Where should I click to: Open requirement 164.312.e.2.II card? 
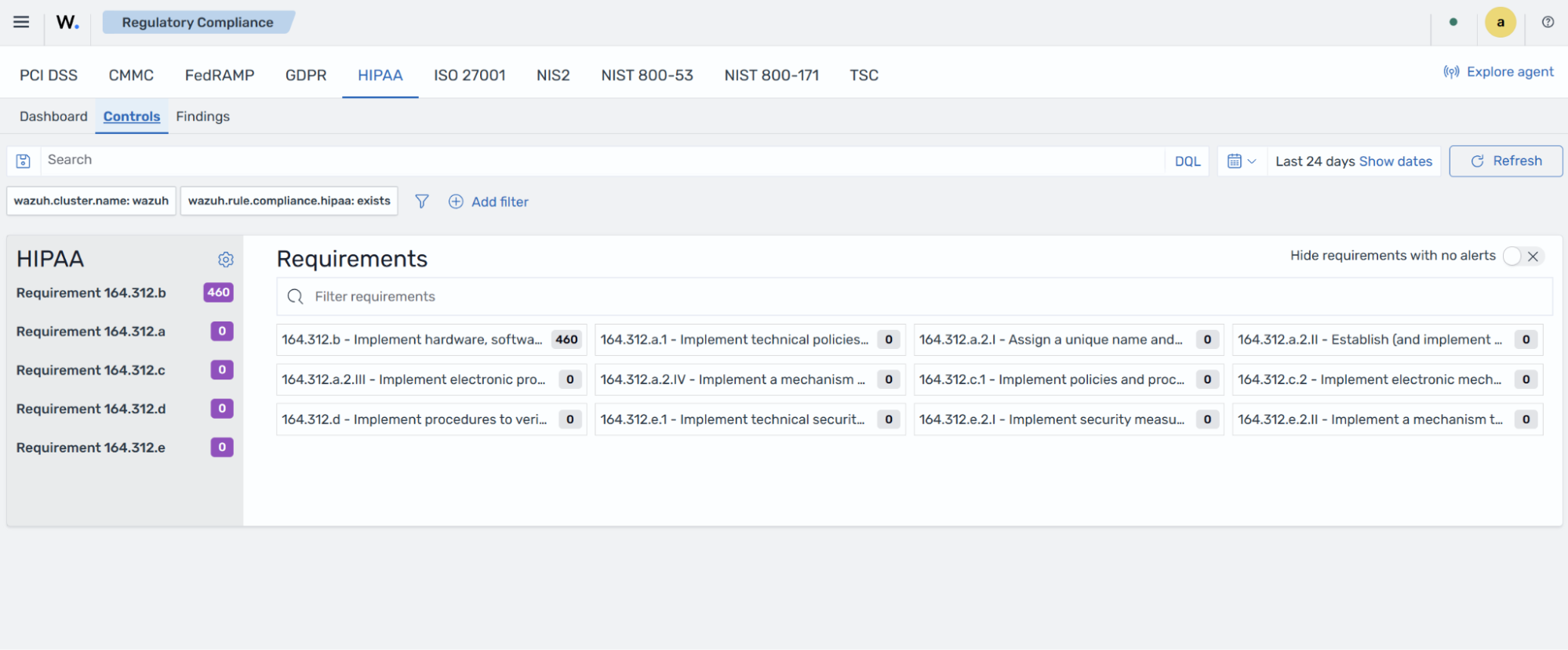coord(1388,419)
